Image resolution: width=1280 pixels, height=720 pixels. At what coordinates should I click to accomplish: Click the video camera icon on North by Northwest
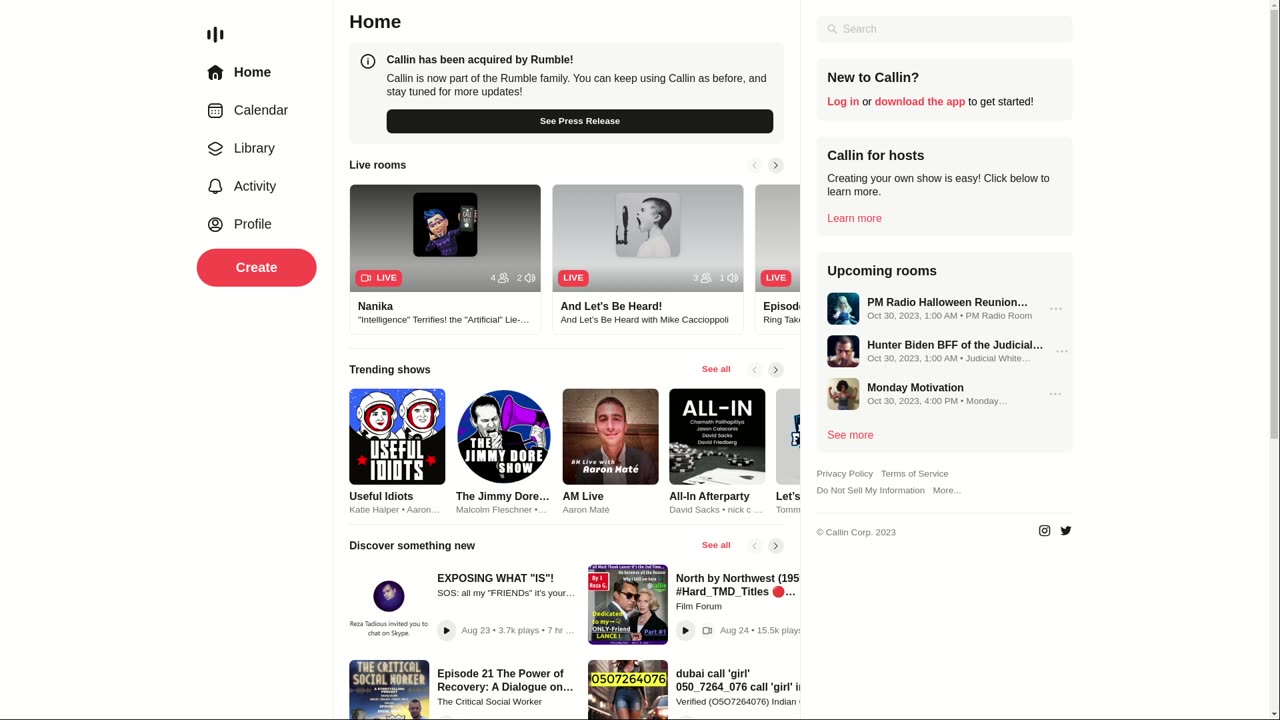[x=707, y=631]
